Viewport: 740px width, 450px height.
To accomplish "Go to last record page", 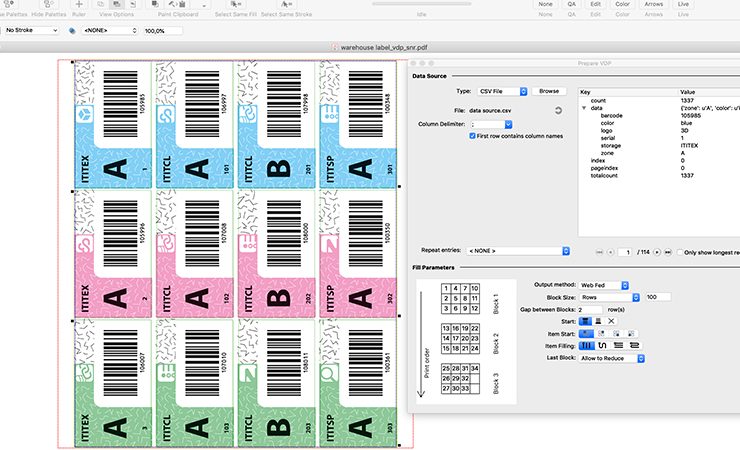I will pyautogui.click(x=668, y=252).
